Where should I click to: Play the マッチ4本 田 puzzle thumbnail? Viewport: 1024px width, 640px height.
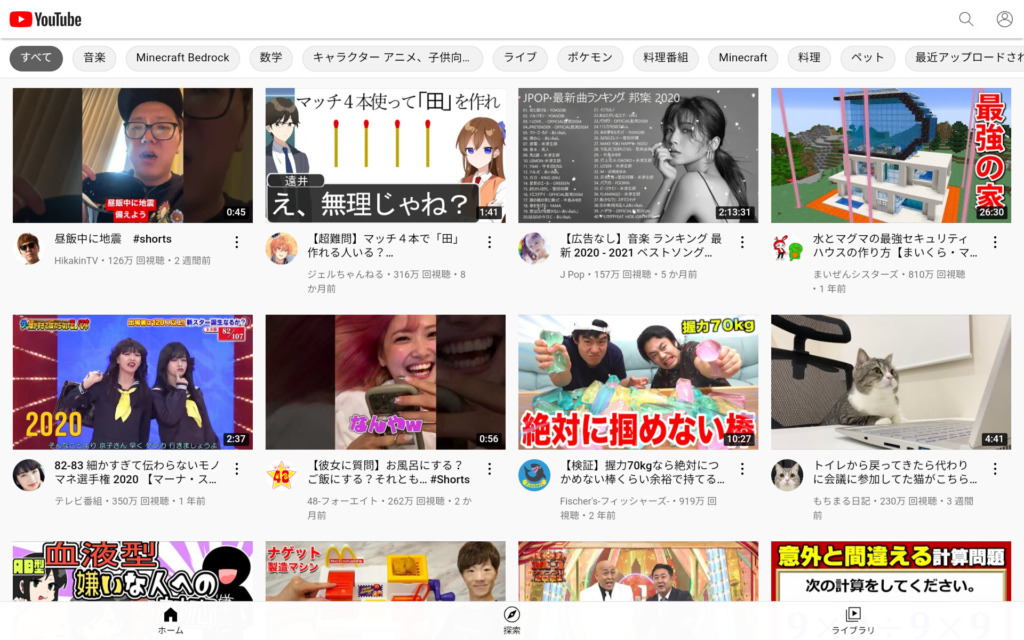[385, 155]
